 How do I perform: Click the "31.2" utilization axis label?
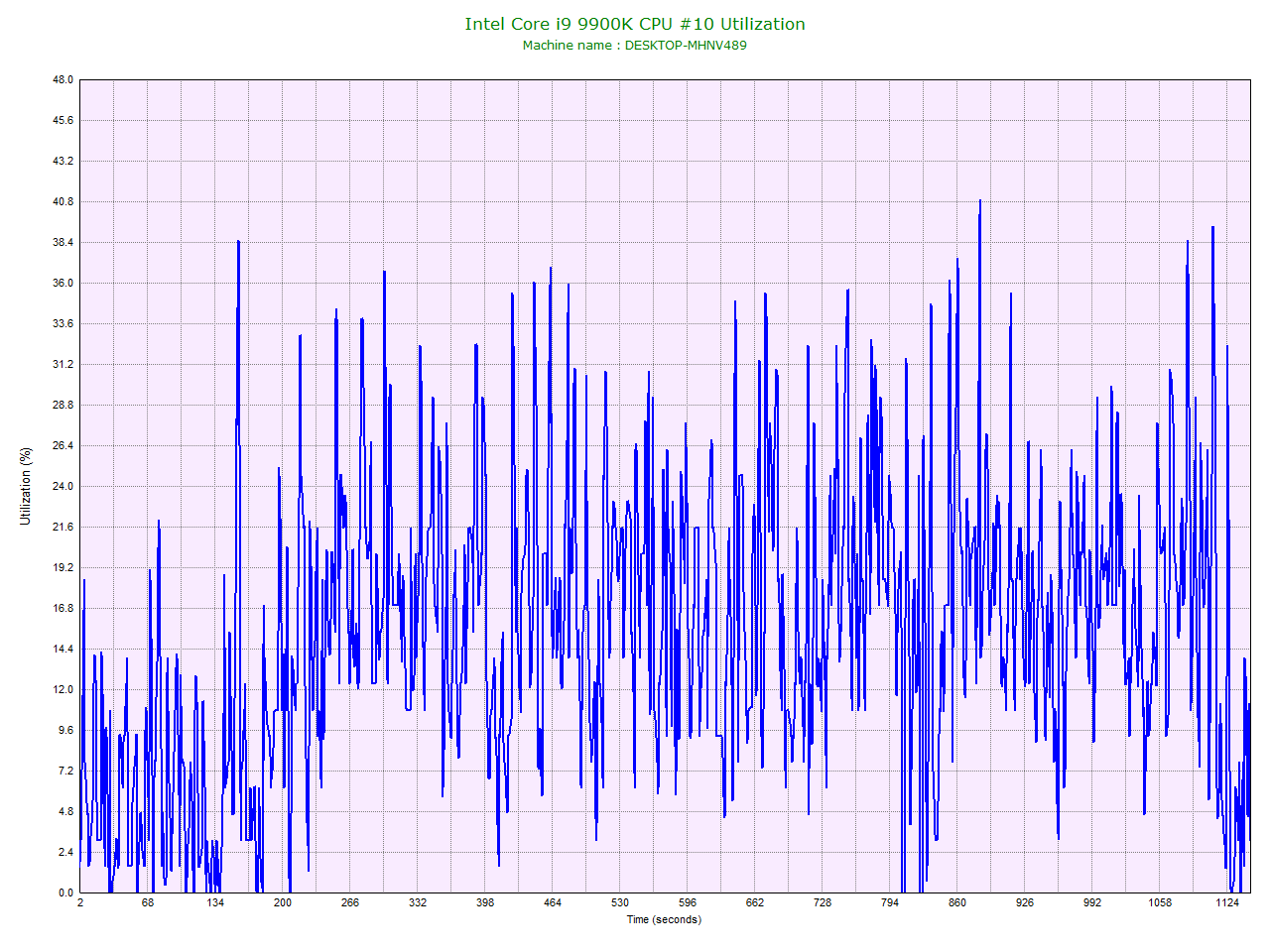click(x=63, y=364)
